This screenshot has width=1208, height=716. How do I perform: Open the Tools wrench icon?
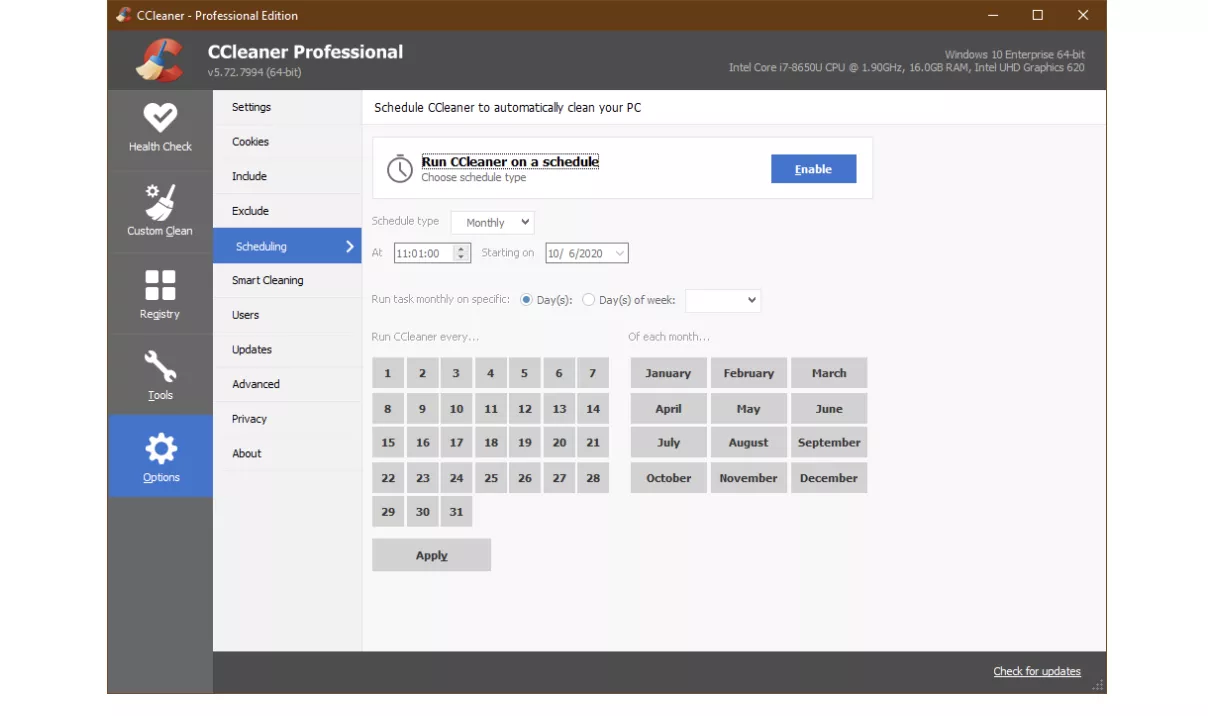[160, 366]
